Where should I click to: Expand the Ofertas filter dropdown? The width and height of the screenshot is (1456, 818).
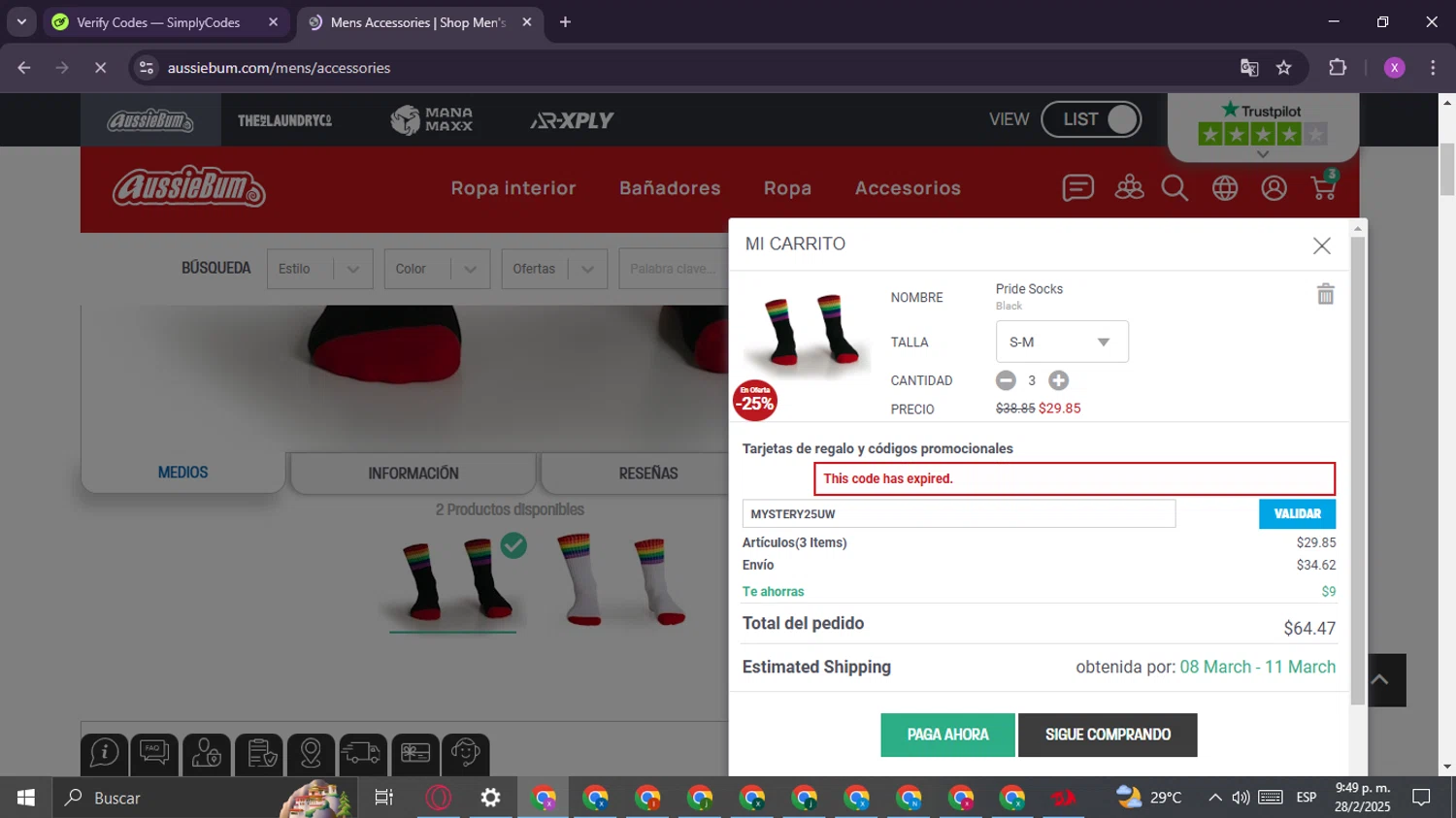pyautogui.click(x=553, y=269)
